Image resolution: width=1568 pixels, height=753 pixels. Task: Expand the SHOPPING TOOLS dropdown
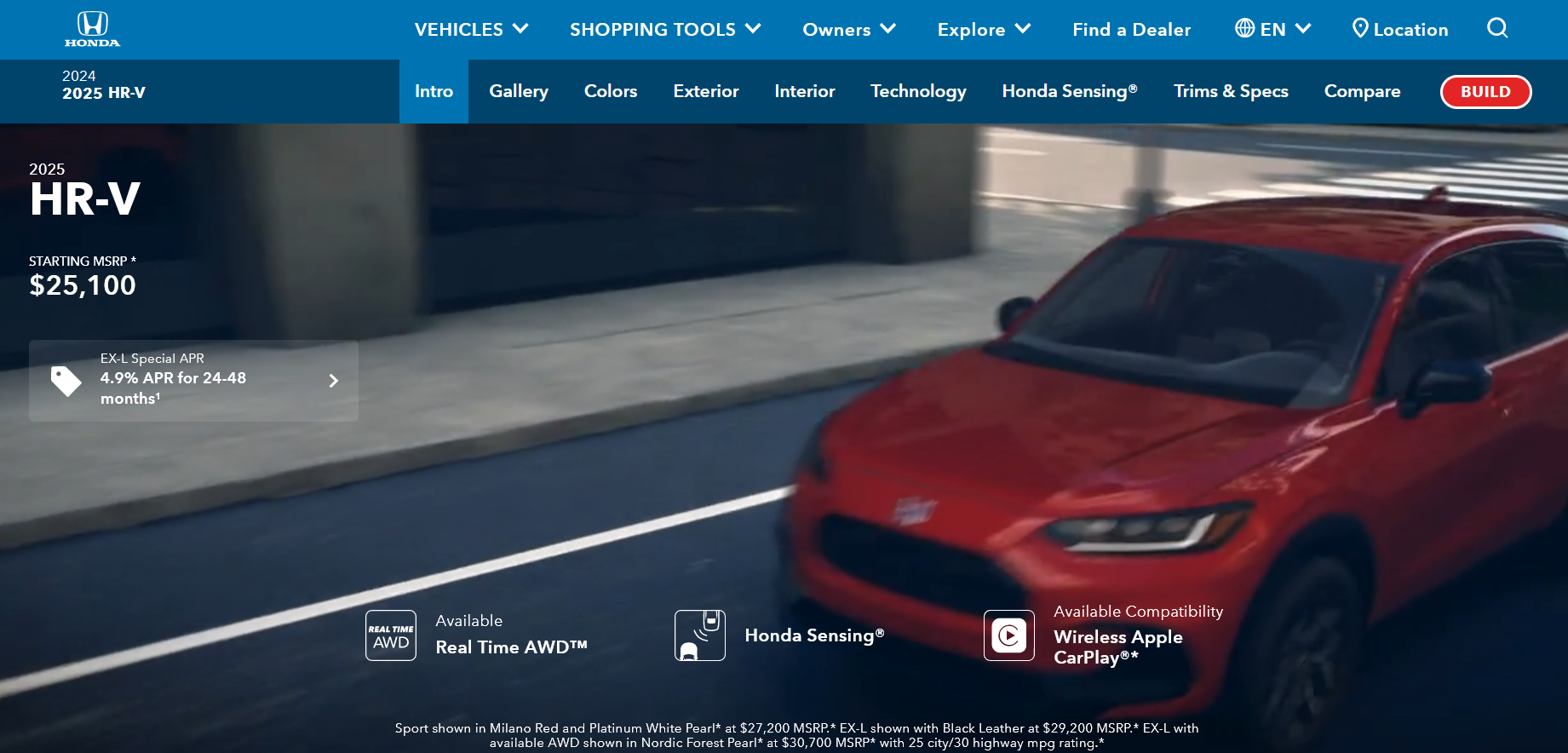pos(665,29)
